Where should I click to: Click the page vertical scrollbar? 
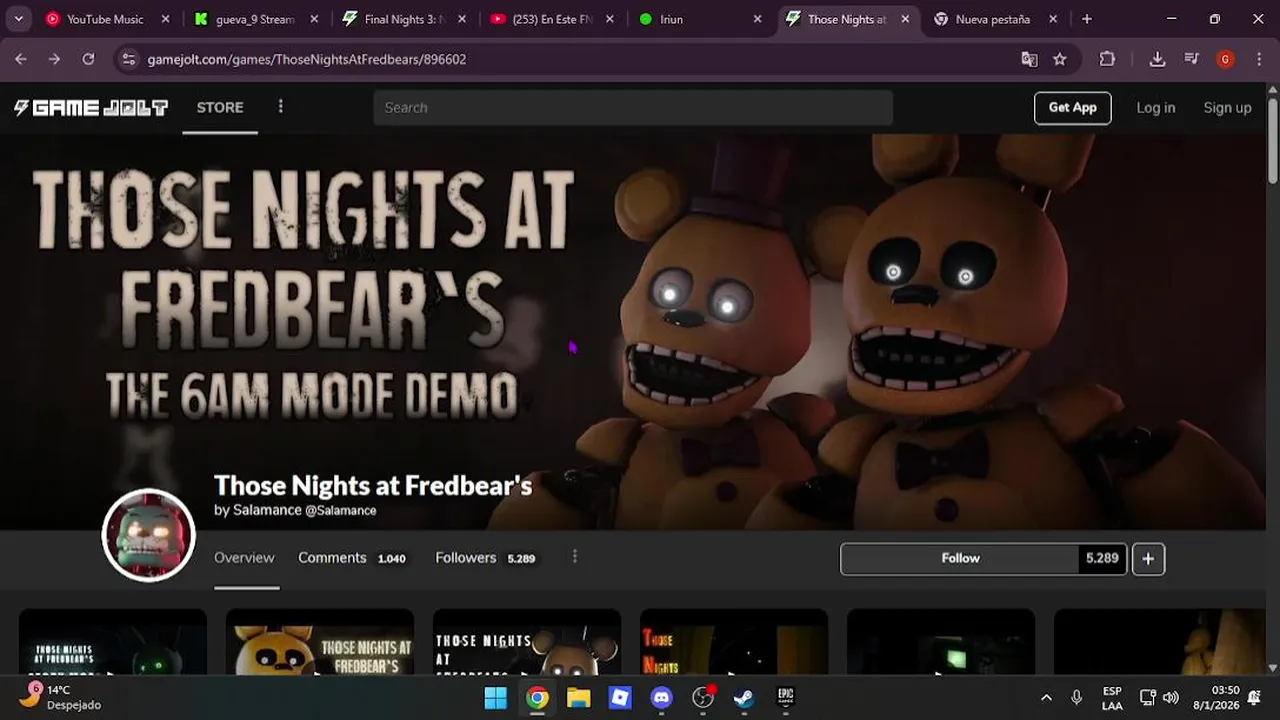coord(1272,140)
